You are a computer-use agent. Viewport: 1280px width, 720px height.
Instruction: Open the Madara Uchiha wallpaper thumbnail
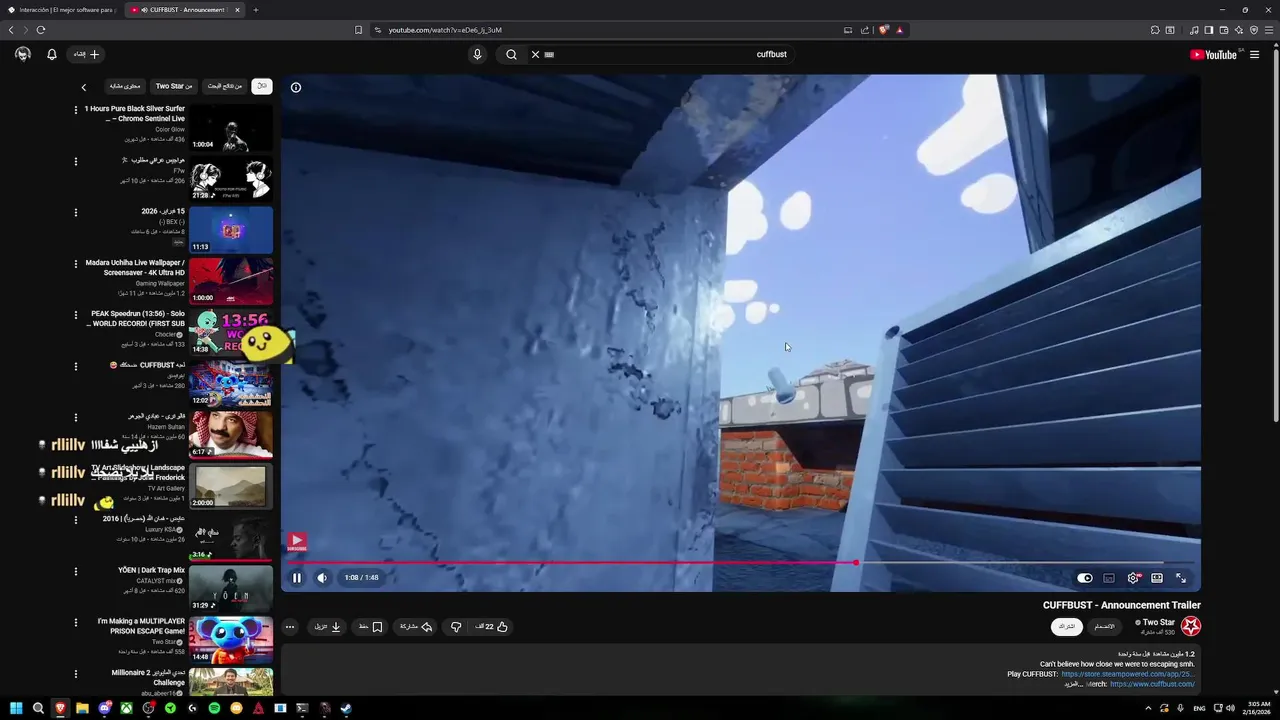pyautogui.click(x=231, y=281)
